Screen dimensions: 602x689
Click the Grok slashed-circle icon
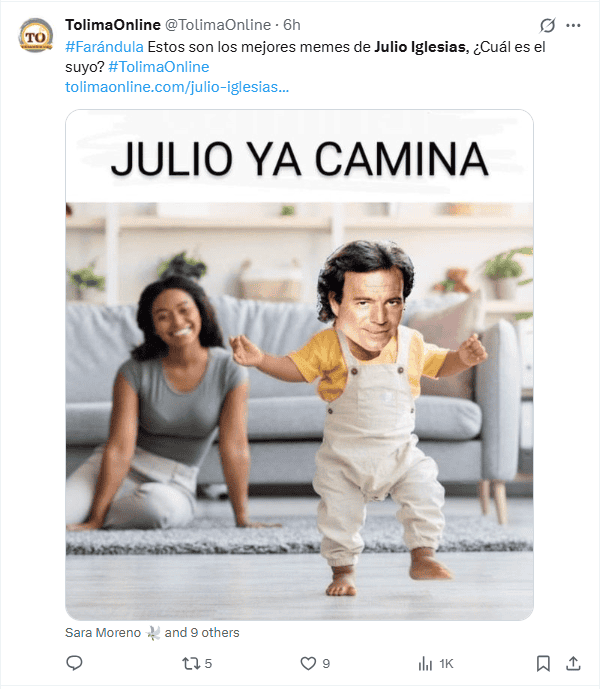(548, 25)
